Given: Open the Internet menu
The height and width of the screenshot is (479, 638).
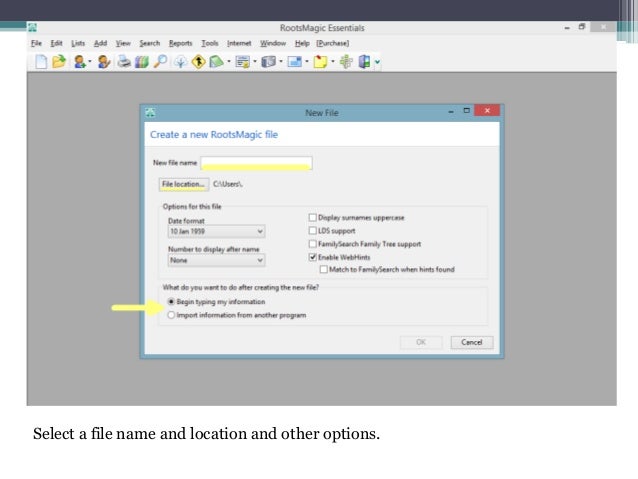Looking at the screenshot, I should pos(239,43).
